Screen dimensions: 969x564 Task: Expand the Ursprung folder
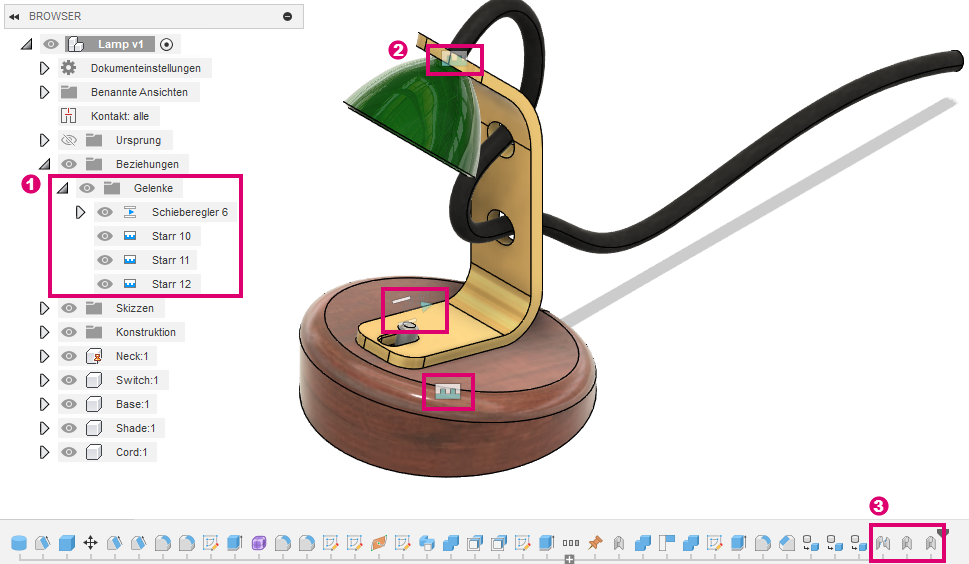click(44, 140)
